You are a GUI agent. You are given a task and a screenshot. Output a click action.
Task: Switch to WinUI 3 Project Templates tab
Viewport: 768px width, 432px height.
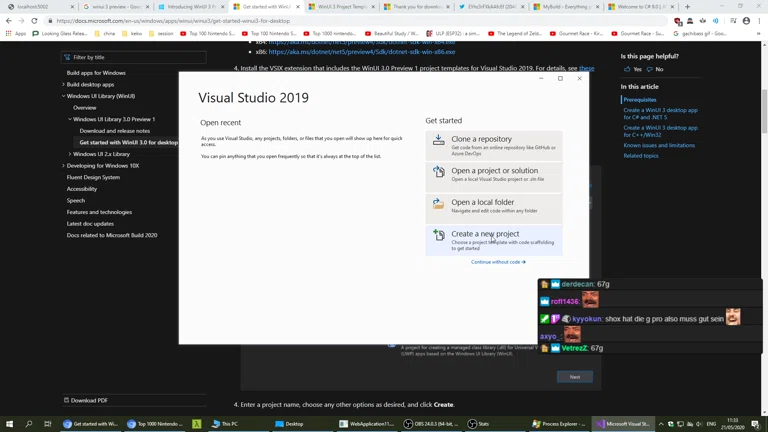click(341, 7)
